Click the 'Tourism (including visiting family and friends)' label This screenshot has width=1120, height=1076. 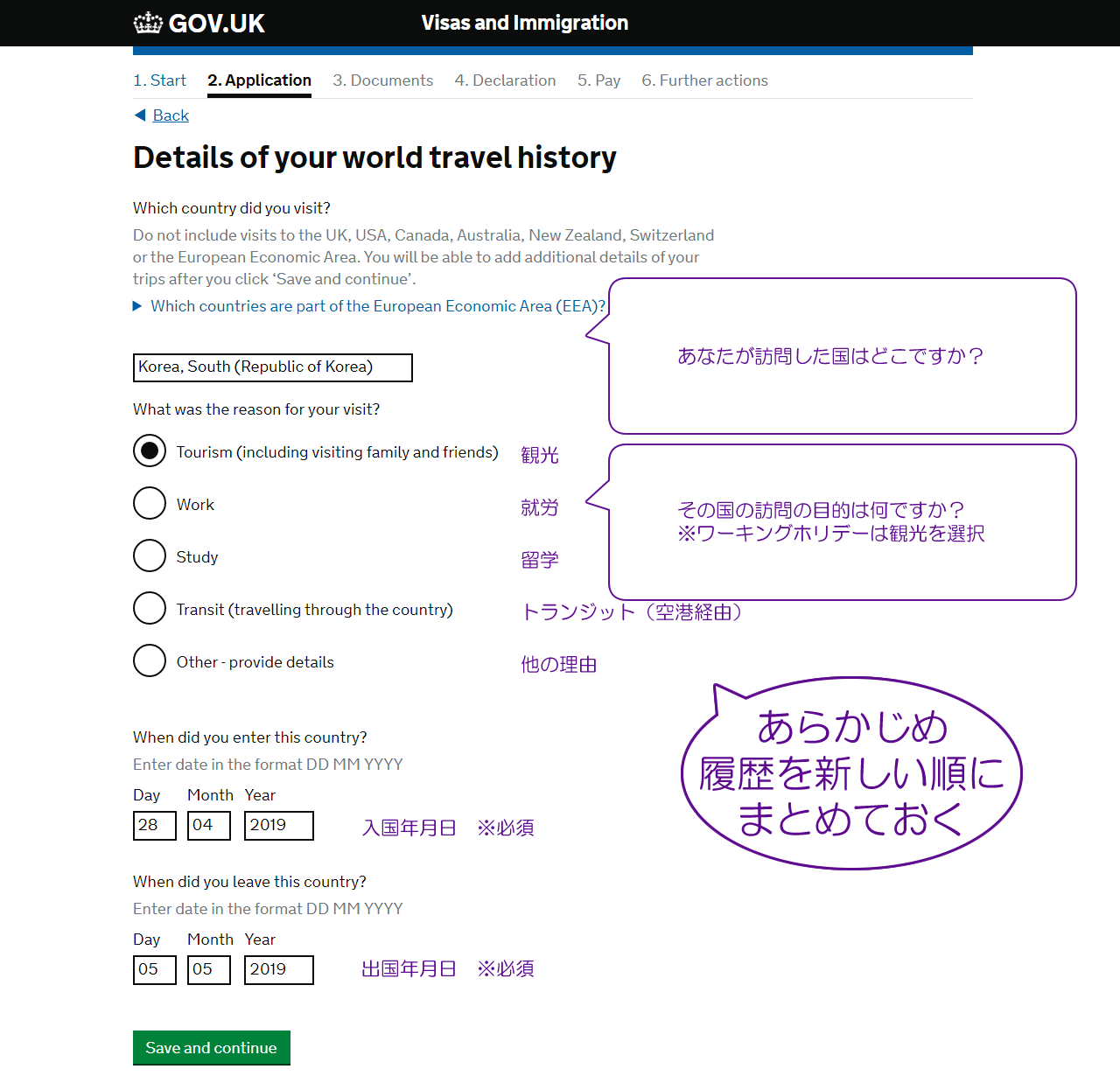tap(337, 452)
